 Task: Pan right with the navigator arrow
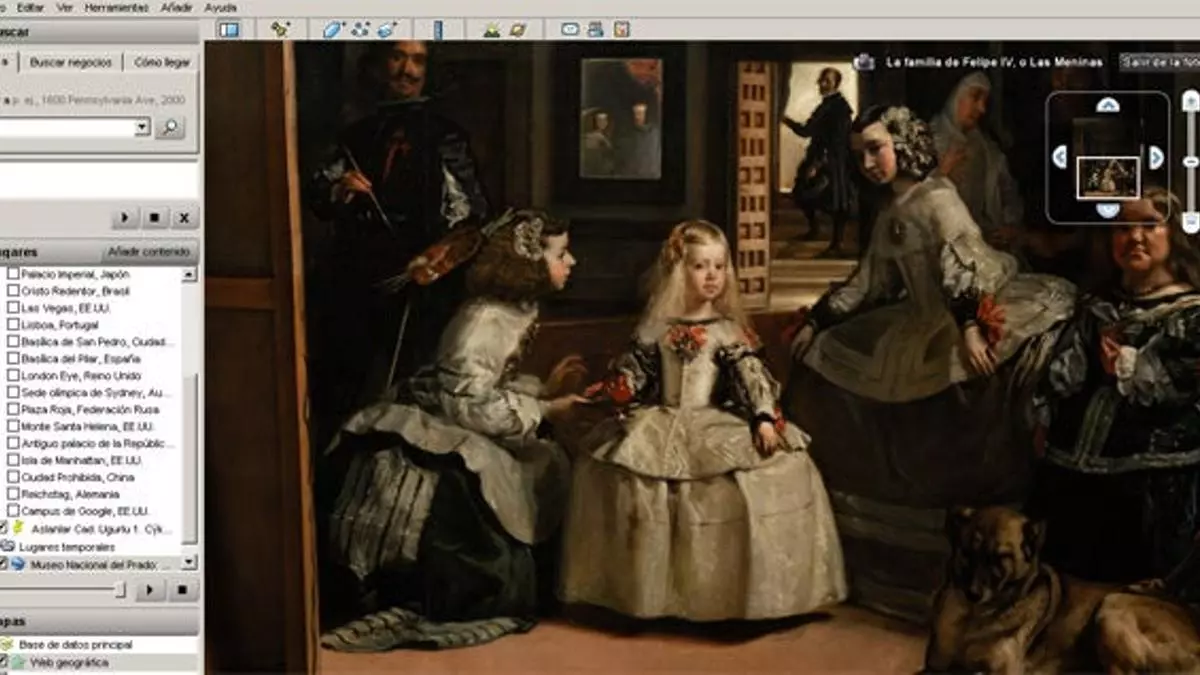tap(1157, 157)
